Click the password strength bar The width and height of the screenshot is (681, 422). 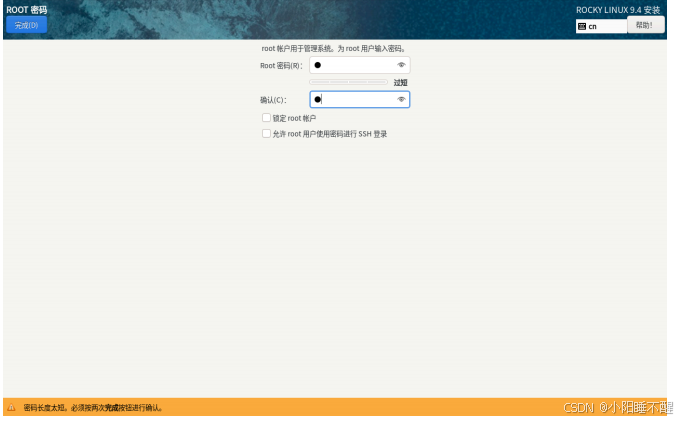click(348, 82)
